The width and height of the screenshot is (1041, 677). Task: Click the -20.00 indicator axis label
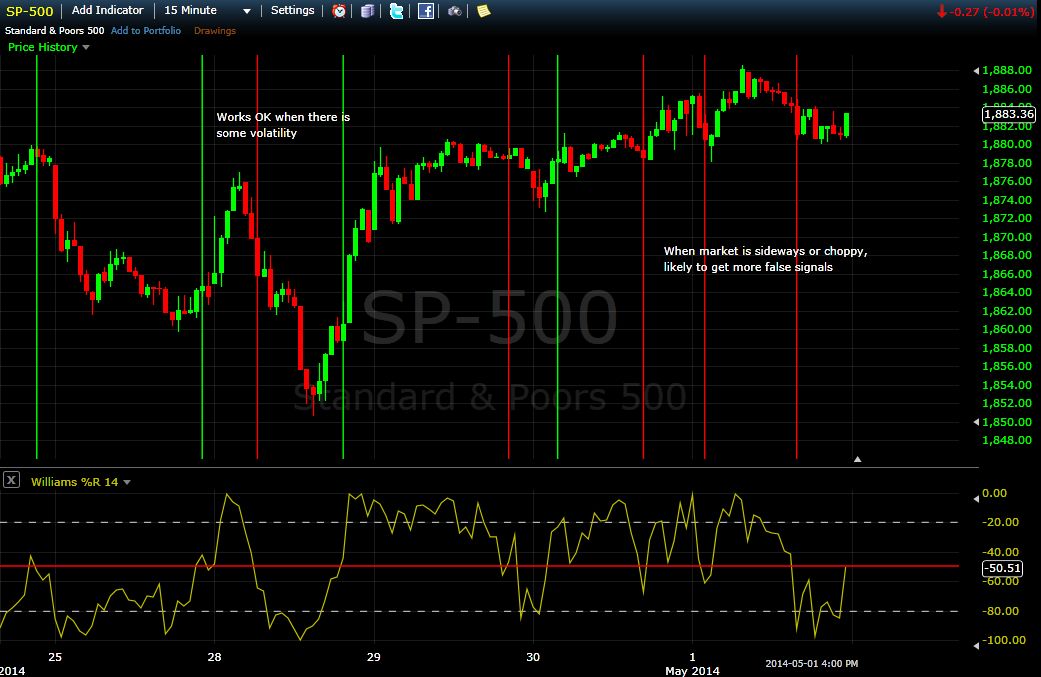1001,522
